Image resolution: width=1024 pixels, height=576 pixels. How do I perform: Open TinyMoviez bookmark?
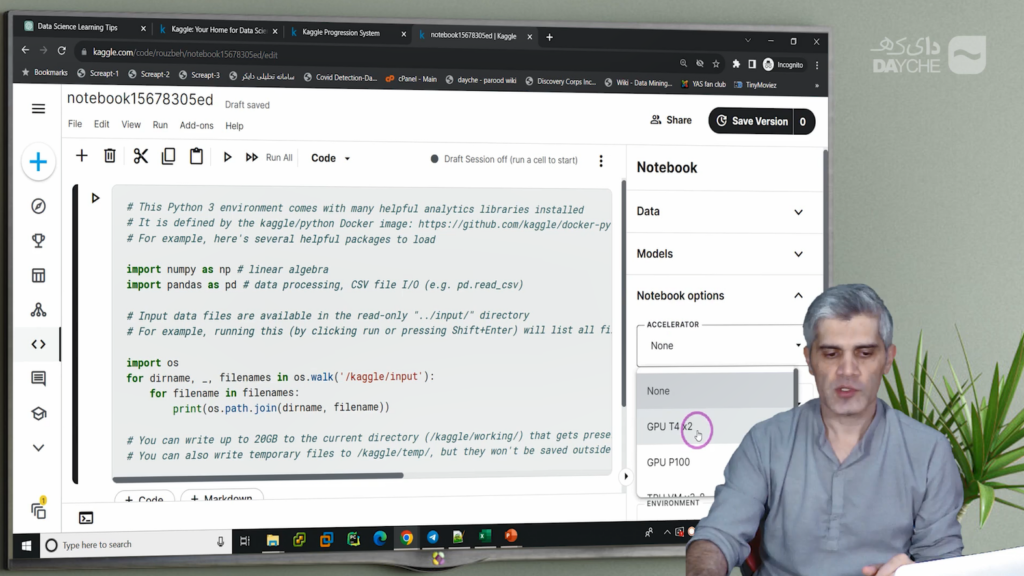[x=756, y=85]
